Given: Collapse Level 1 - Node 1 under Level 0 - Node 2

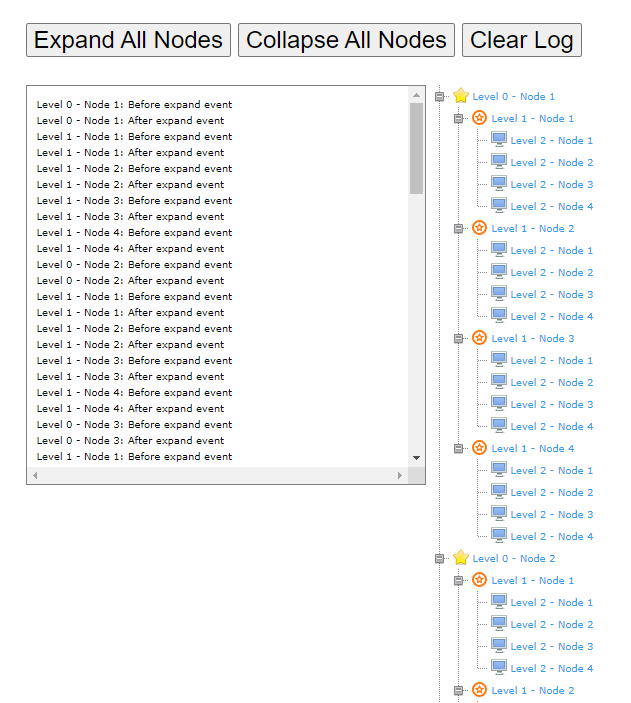Looking at the screenshot, I should click(458, 581).
